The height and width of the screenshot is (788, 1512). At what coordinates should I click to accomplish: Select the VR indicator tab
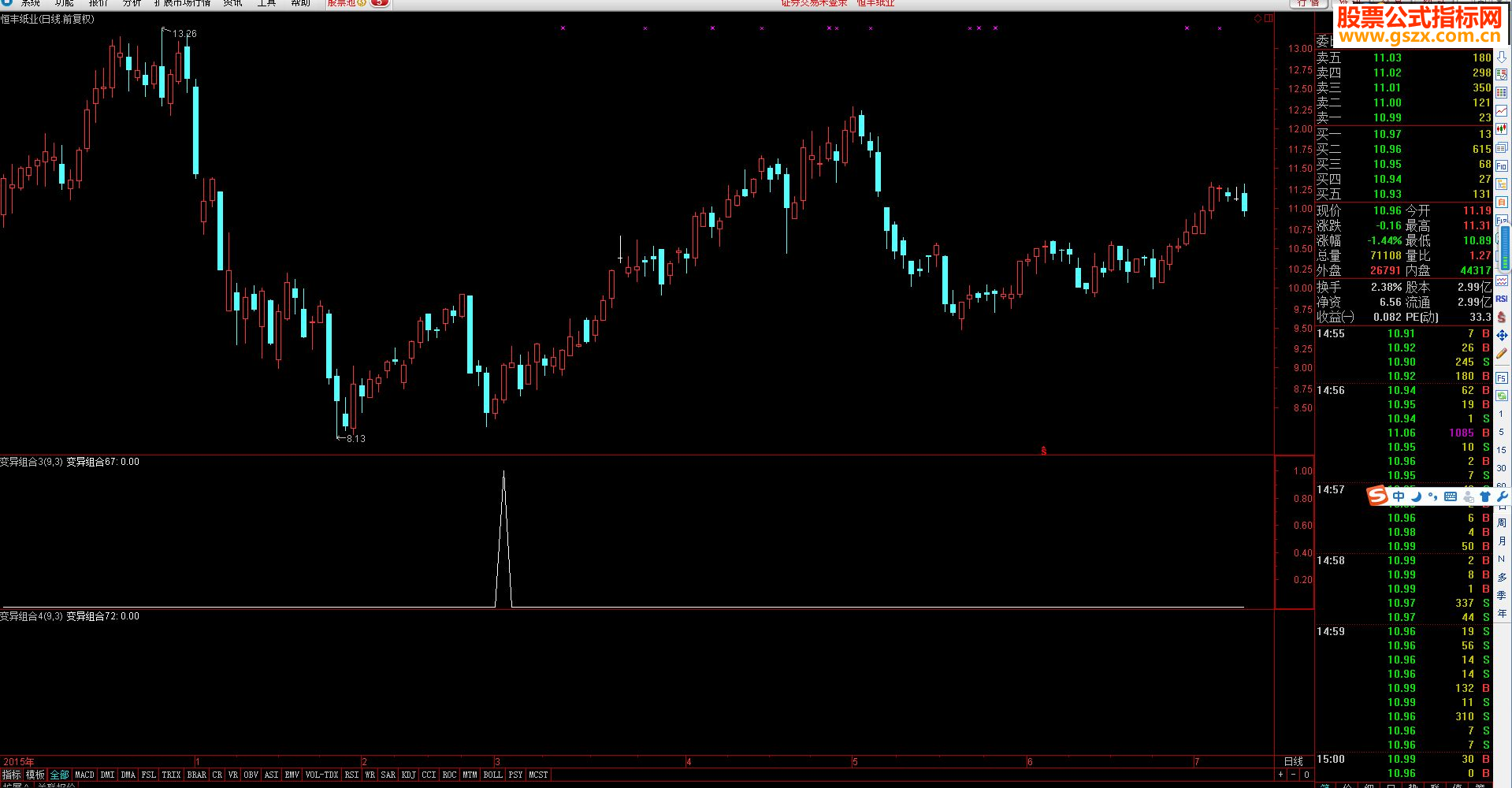pos(233,775)
